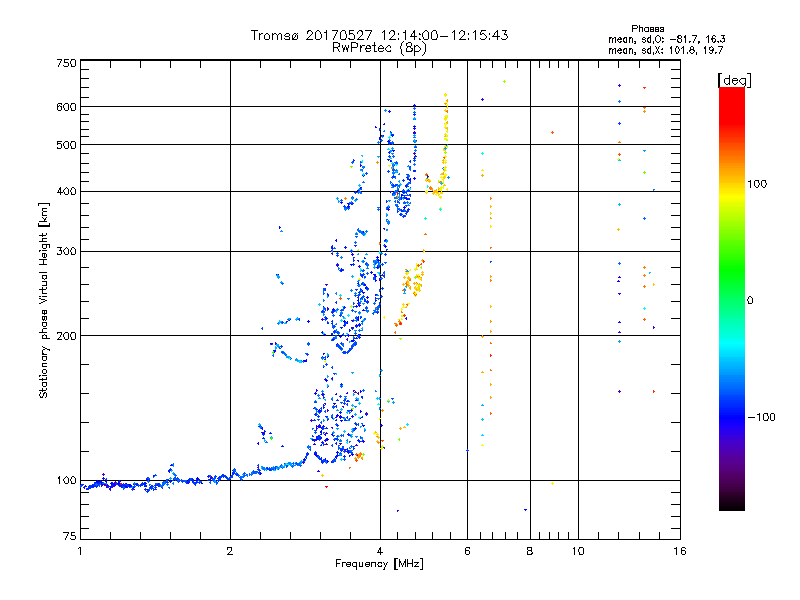Click y-axis label "600"
This screenshot has height=600, width=800.
(66, 107)
